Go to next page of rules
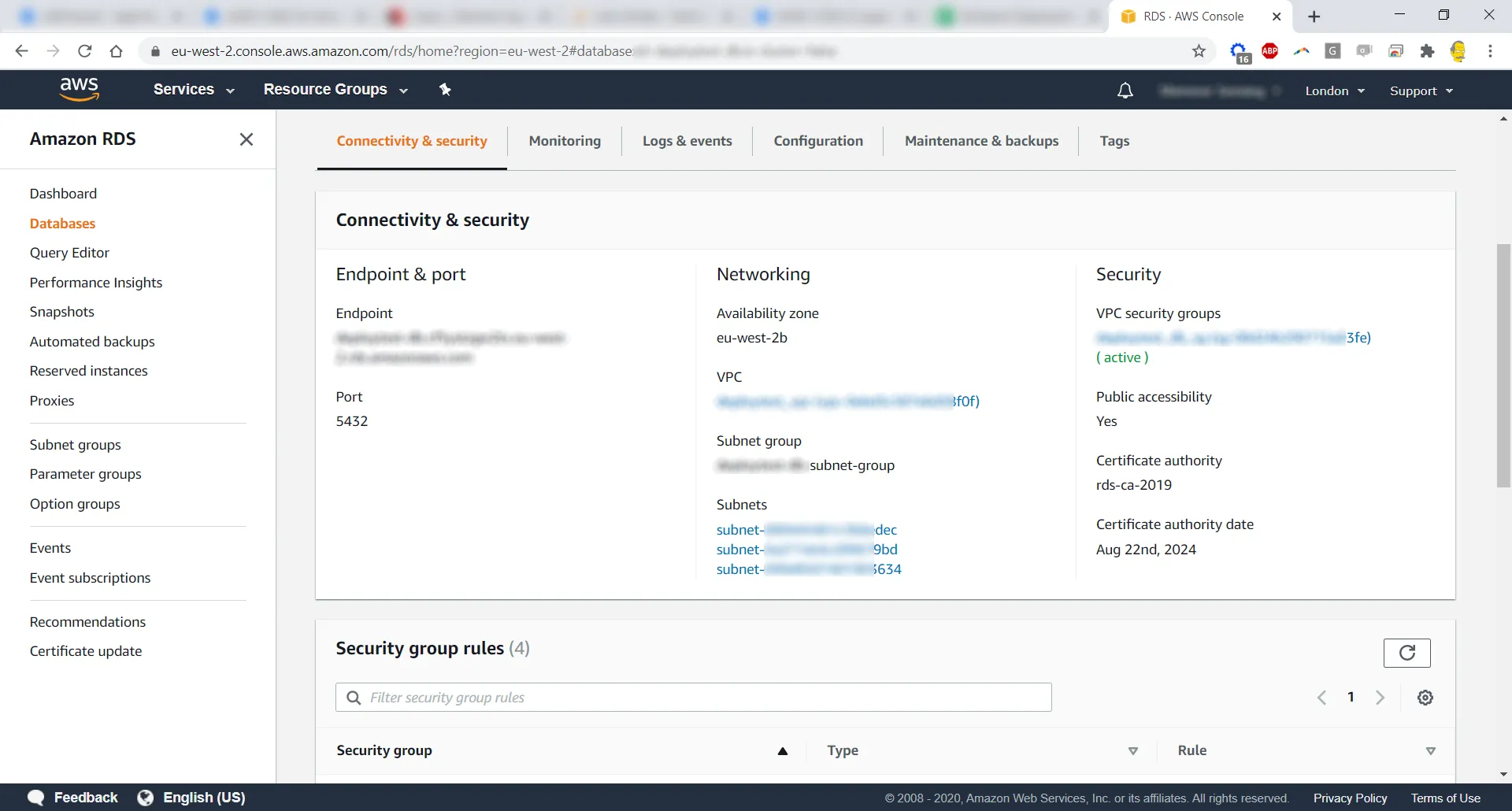 (1380, 698)
